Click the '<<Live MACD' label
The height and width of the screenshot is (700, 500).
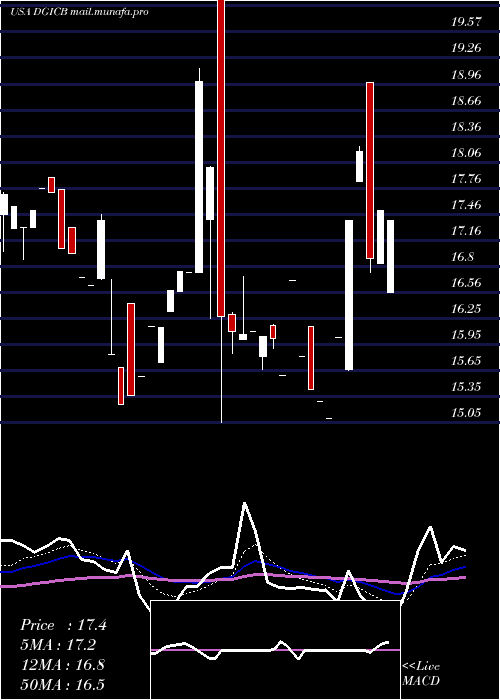pos(421,674)
